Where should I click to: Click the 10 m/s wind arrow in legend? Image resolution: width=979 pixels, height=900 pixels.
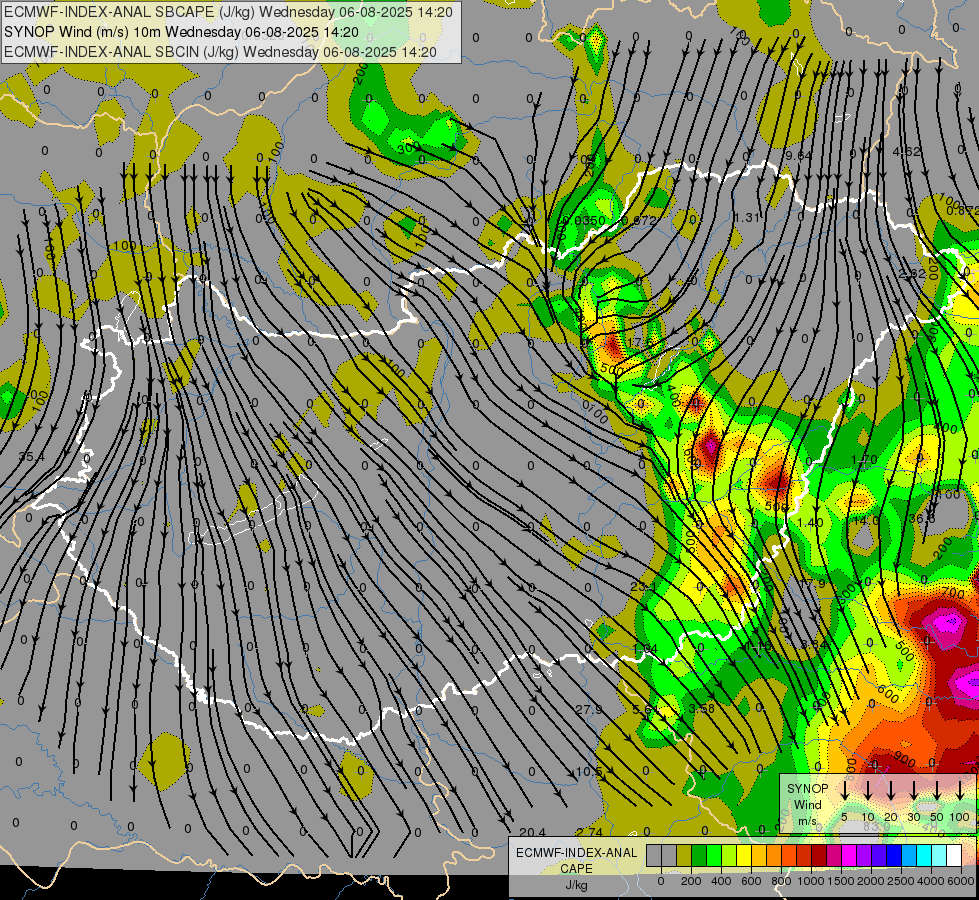(x=867, y=790)
